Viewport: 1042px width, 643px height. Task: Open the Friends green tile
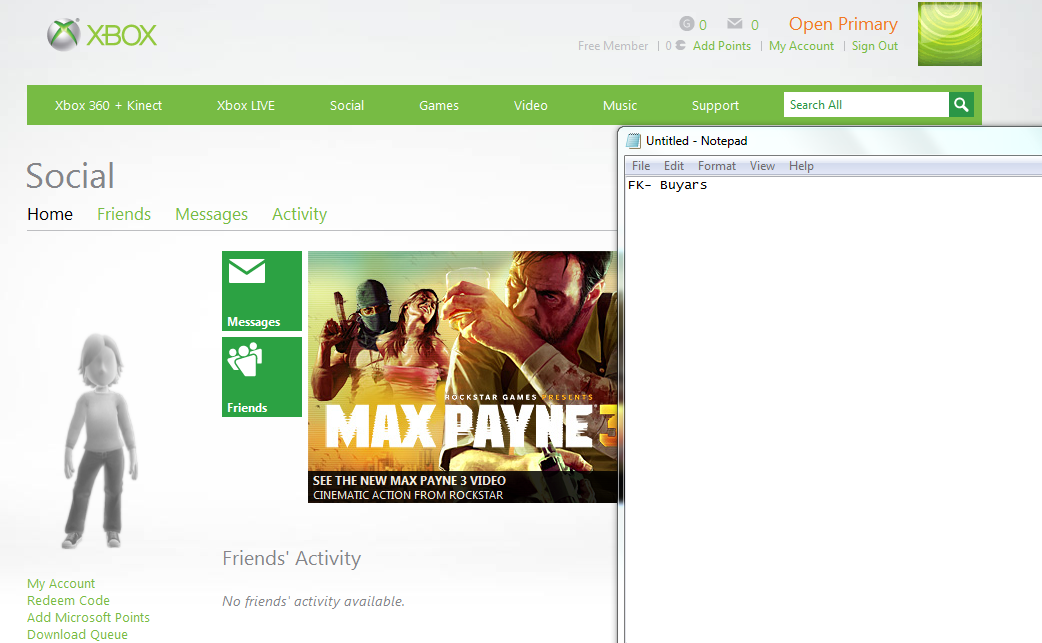click(x=262, y=377)
